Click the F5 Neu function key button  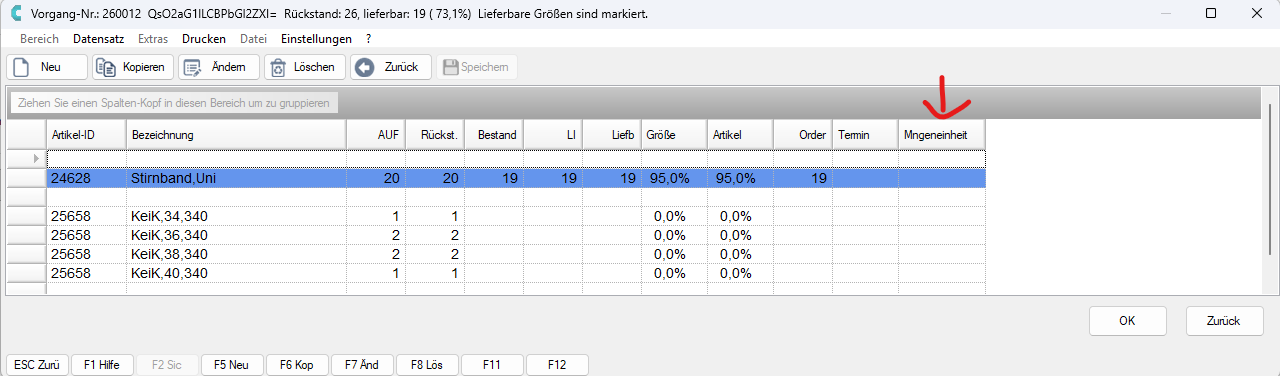(x=232, y=365)
